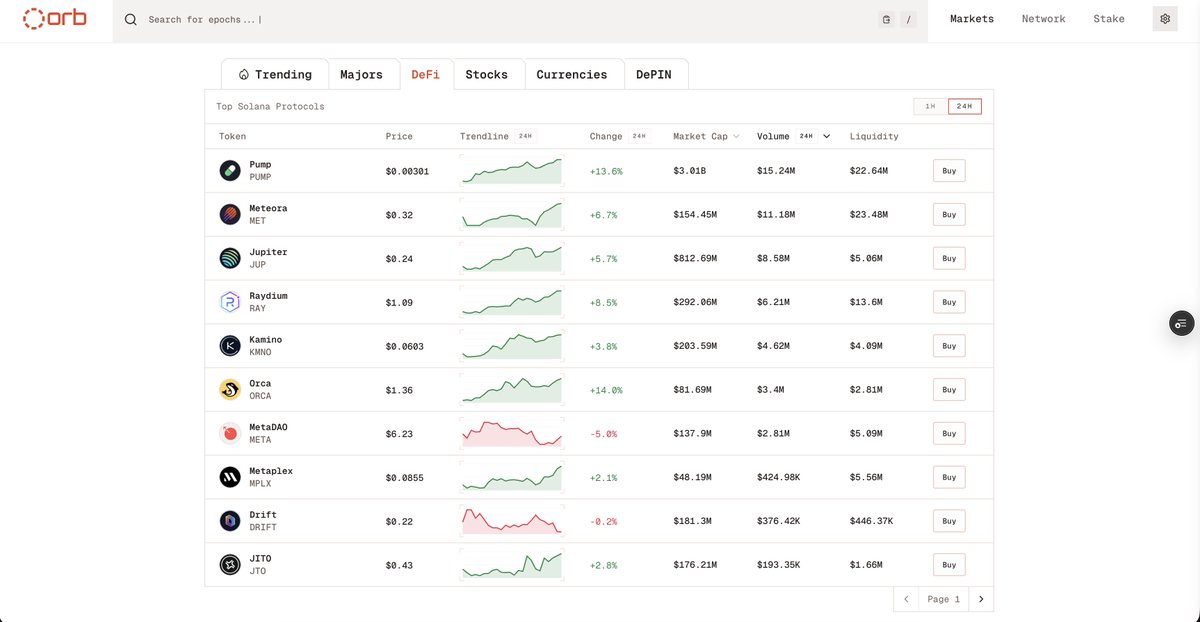Click the Drift token icon
Image resolution: width=1200 pixels, height=622 pixels.
click(230, 521)
